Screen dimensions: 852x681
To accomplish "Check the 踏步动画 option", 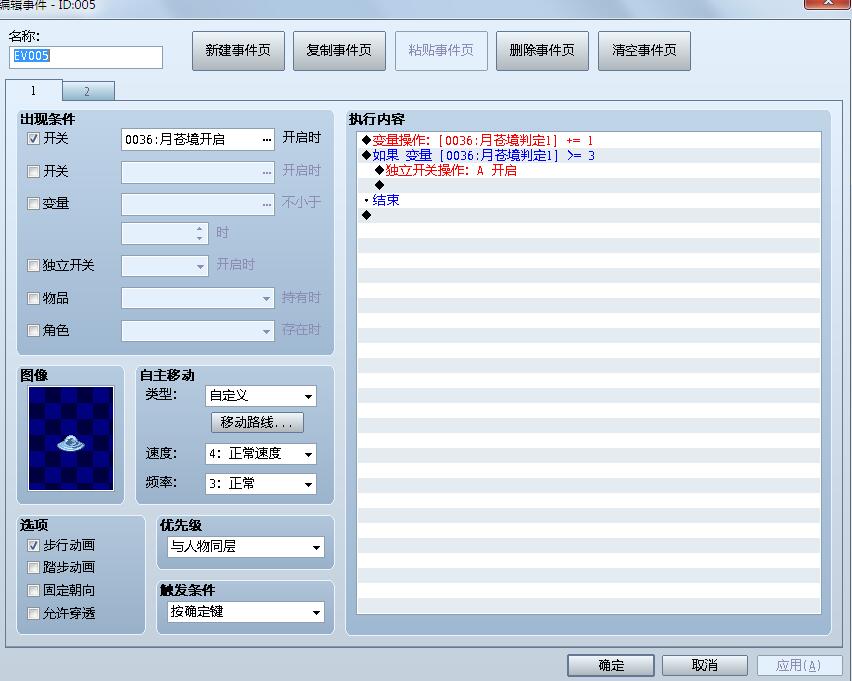I will click(x=33, y=568).
